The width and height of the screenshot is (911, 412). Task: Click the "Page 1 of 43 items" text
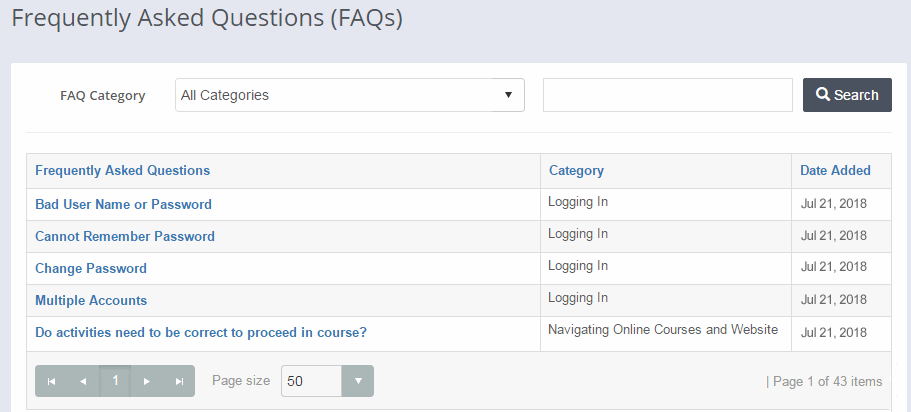tap(824, 381)
